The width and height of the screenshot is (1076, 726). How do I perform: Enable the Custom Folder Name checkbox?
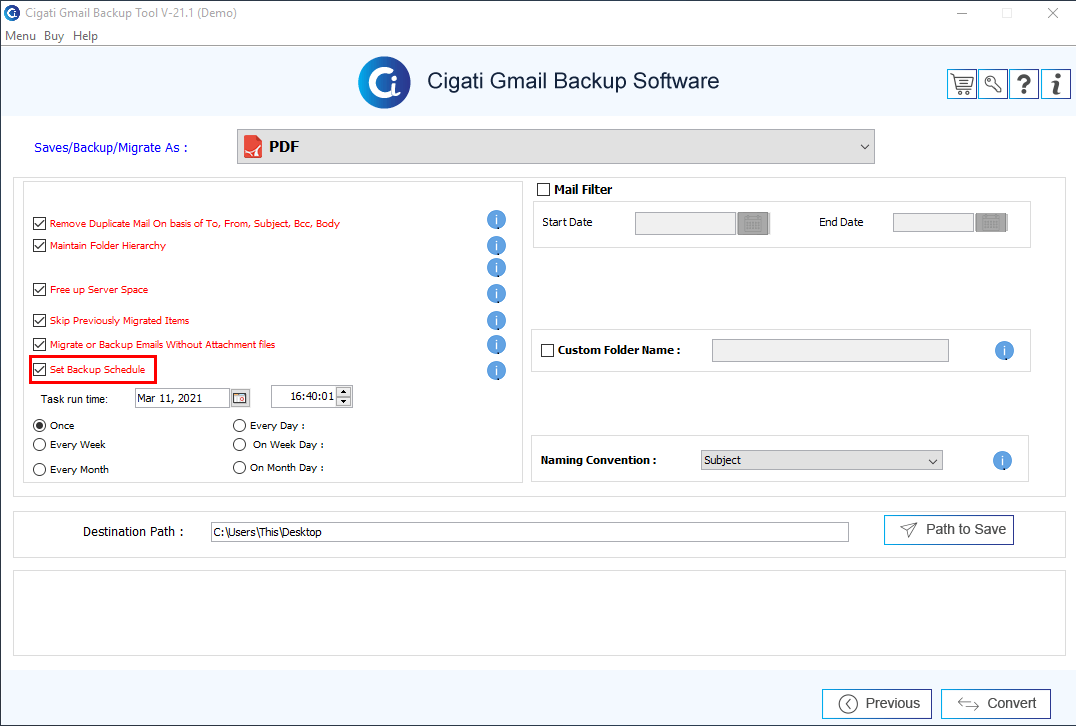click(x=548, y=351)
